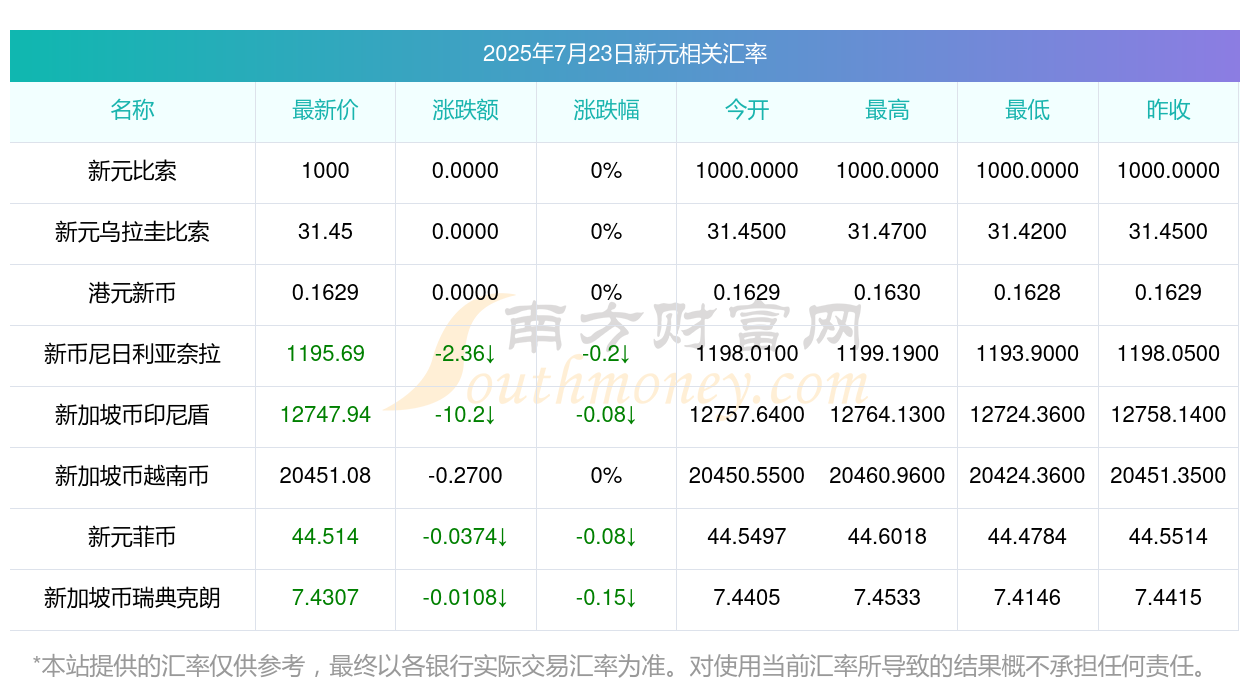This screenshot has width=1250, height=698.
Task: Click the 新元比索 row name
Action: 132,171
